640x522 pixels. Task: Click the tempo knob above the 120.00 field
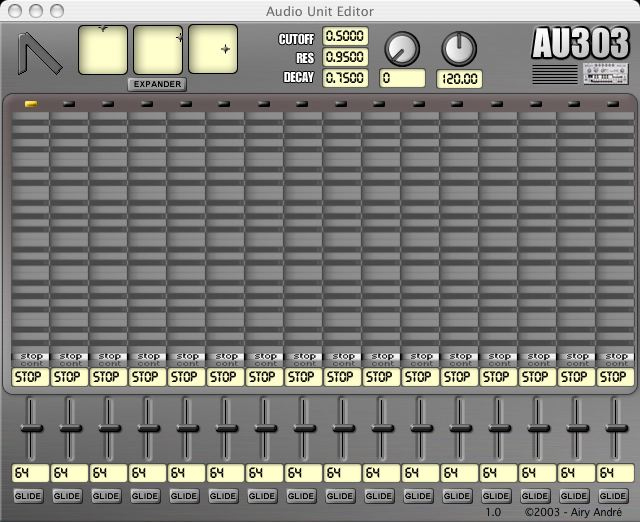pos(459,49)
